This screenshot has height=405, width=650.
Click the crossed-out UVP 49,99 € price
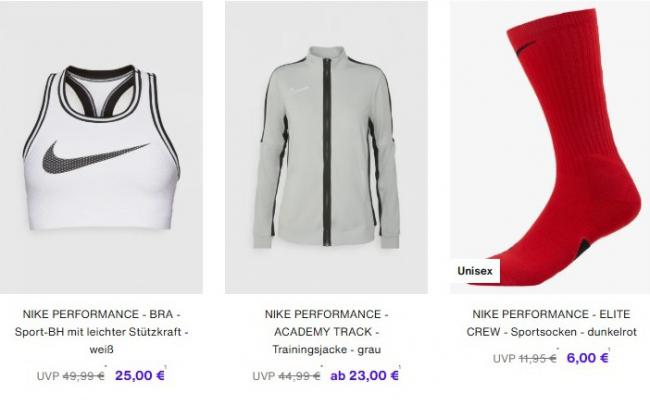coord(70,376)
